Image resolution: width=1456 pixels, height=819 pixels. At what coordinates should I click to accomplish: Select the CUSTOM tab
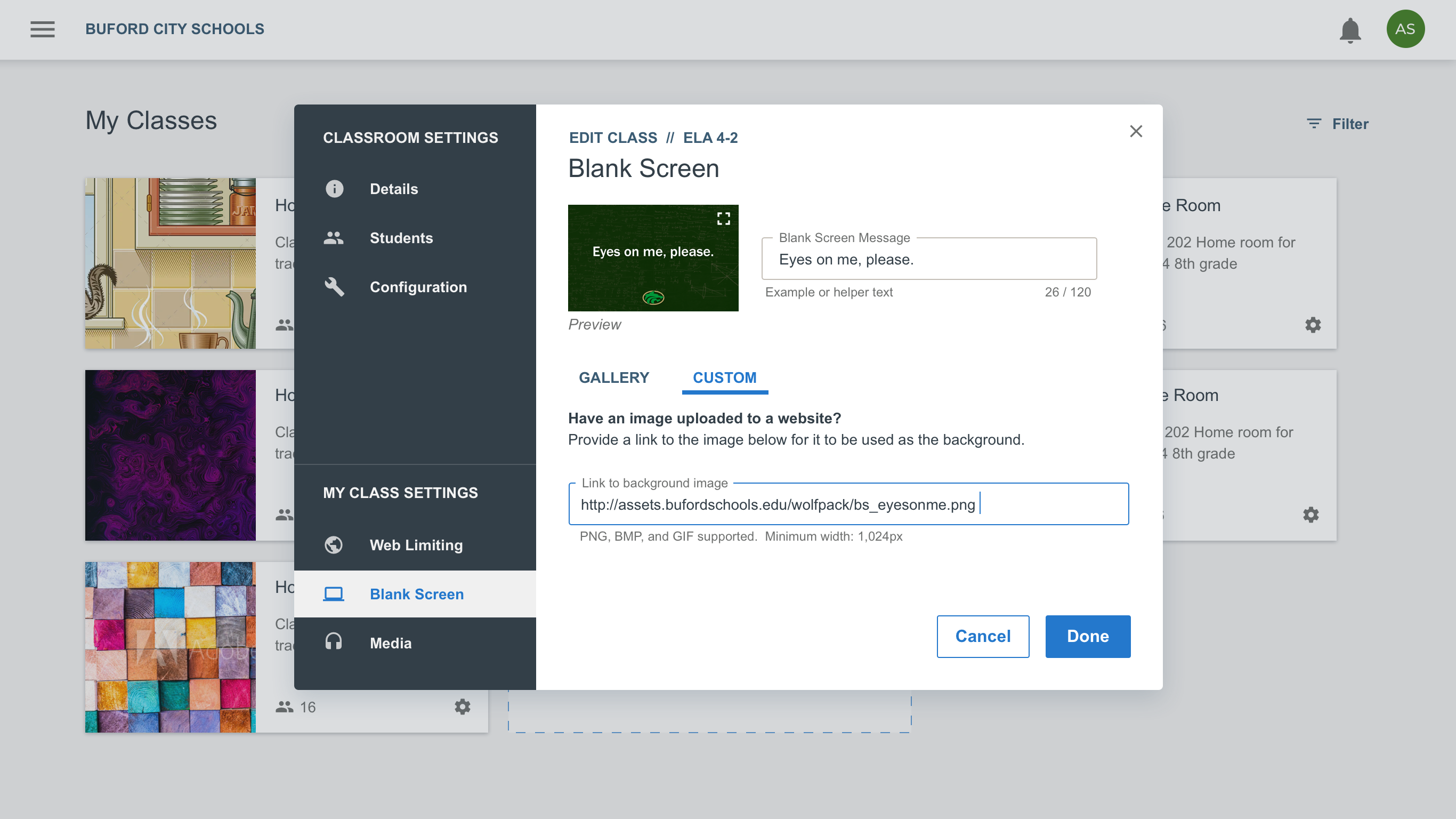click(x=724, y=378)
